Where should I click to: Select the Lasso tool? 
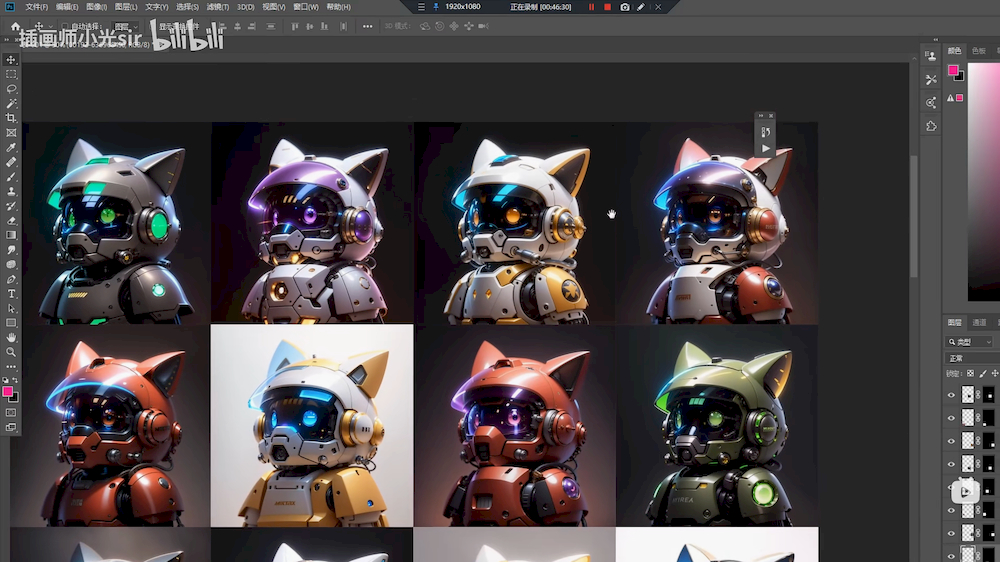click(x=11, y=89)
